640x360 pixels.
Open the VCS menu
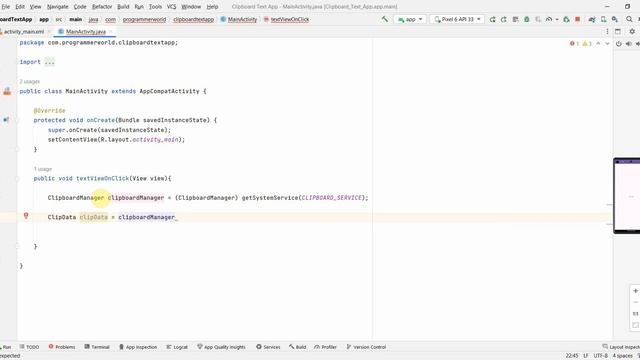tap(171, 7)
